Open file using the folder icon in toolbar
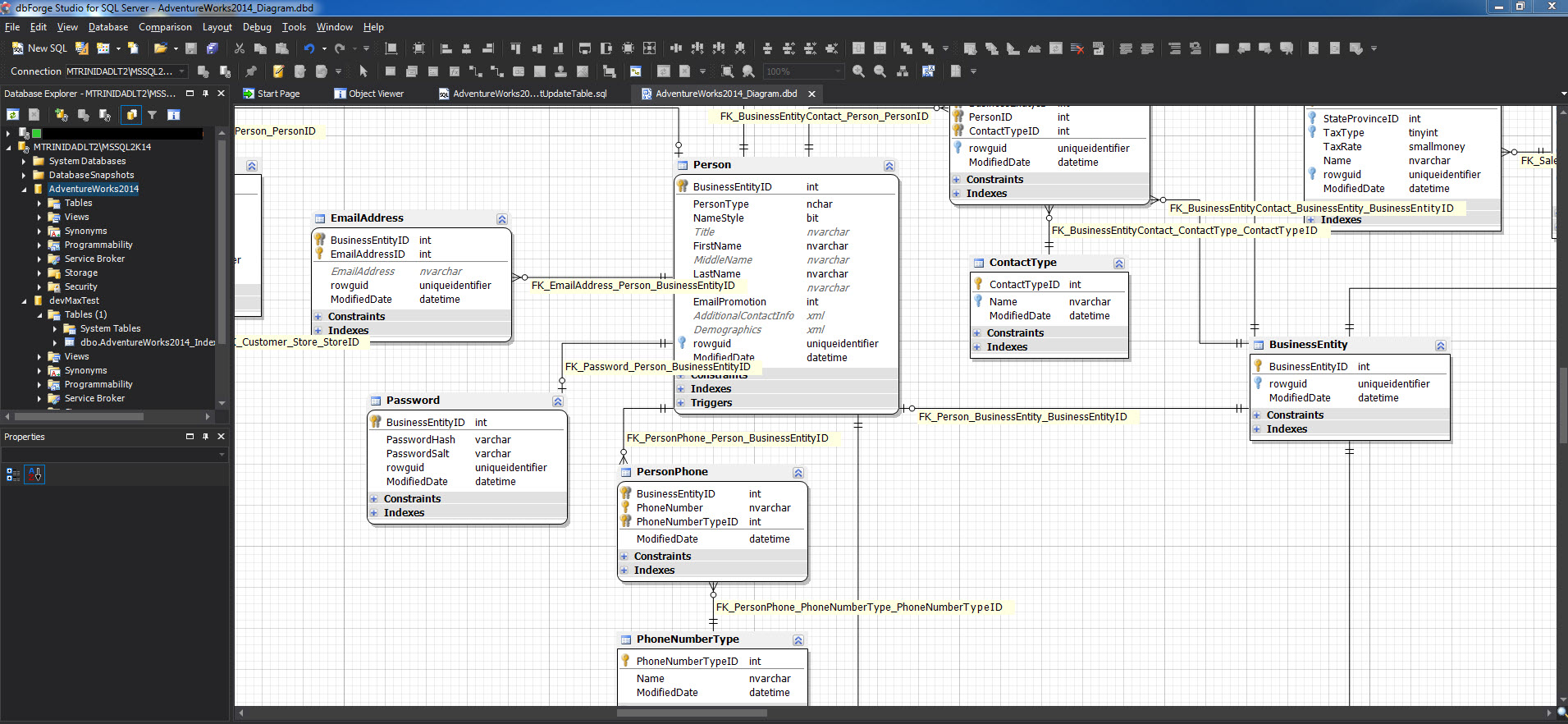Viewport: 1568px width, 724px height. click(x=160, y=48)
